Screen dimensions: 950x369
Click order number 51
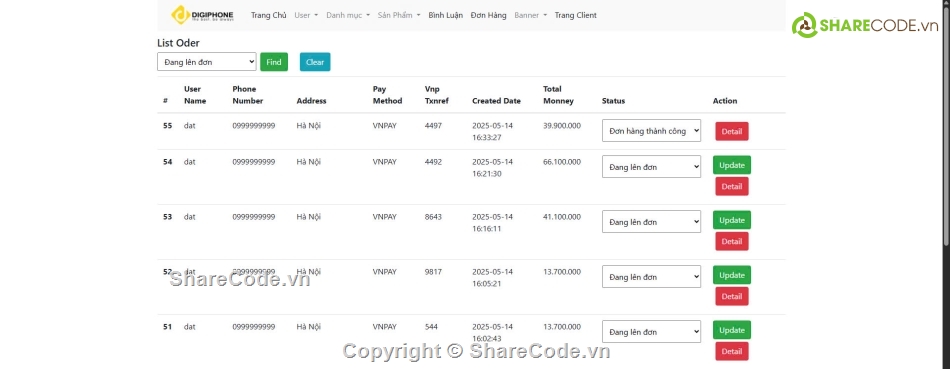tap(168, 327)
